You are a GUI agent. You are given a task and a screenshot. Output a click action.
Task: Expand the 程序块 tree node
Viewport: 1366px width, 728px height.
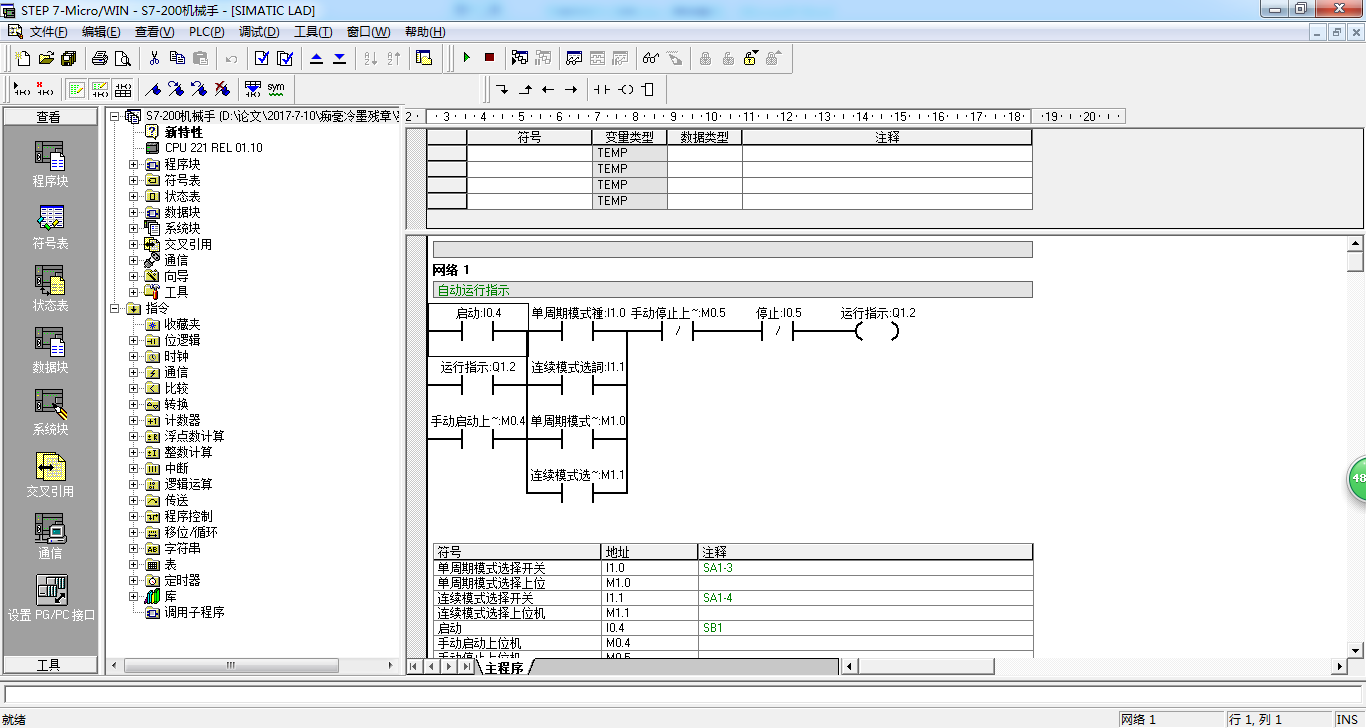coord(133,164)
